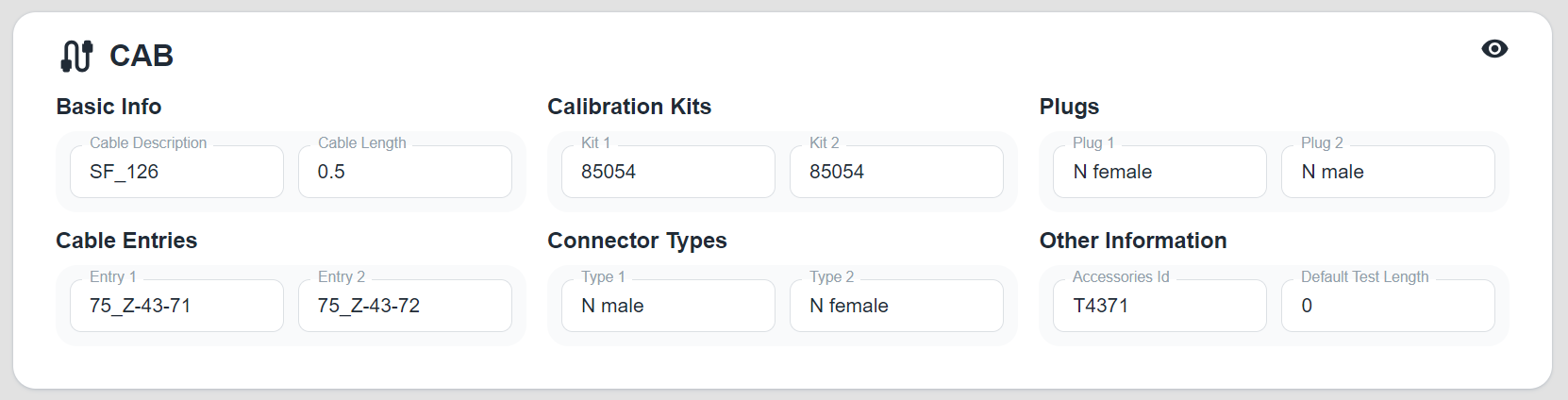
Task: Click the Kit 1 calibration field
Action: coord(668,172)
